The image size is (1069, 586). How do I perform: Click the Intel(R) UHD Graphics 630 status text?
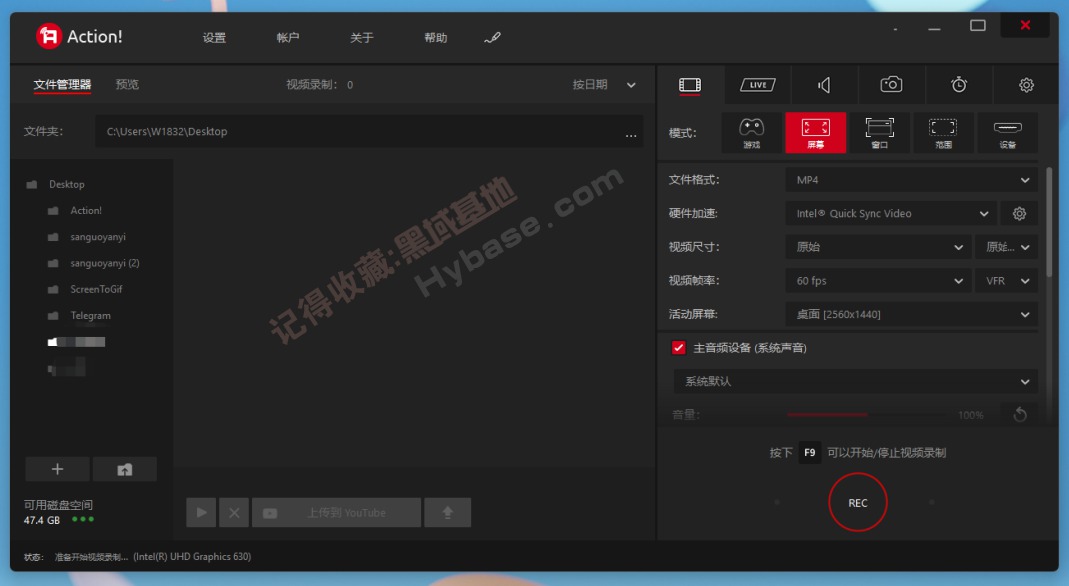(x=192, y=557)
